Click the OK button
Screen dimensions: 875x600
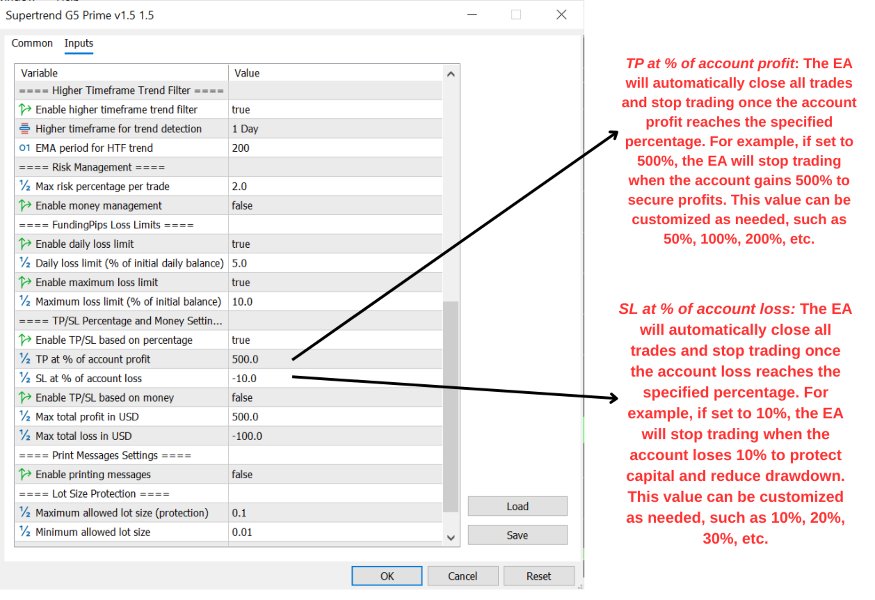point(387,576)
